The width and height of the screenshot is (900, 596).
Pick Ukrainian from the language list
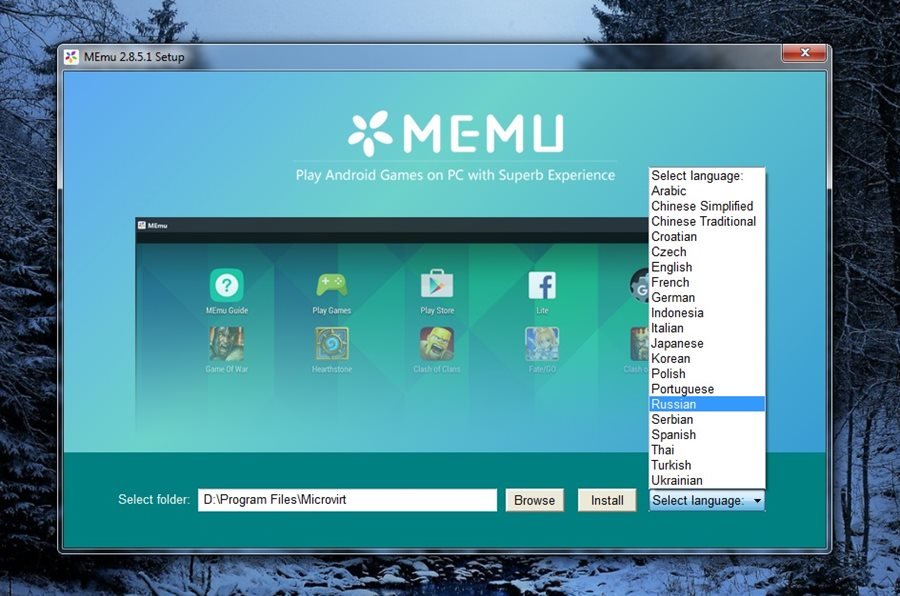pos(707,480)
